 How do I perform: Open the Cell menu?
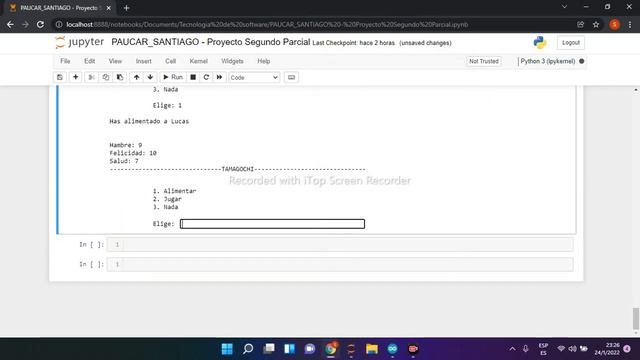[x=170, y=61]
